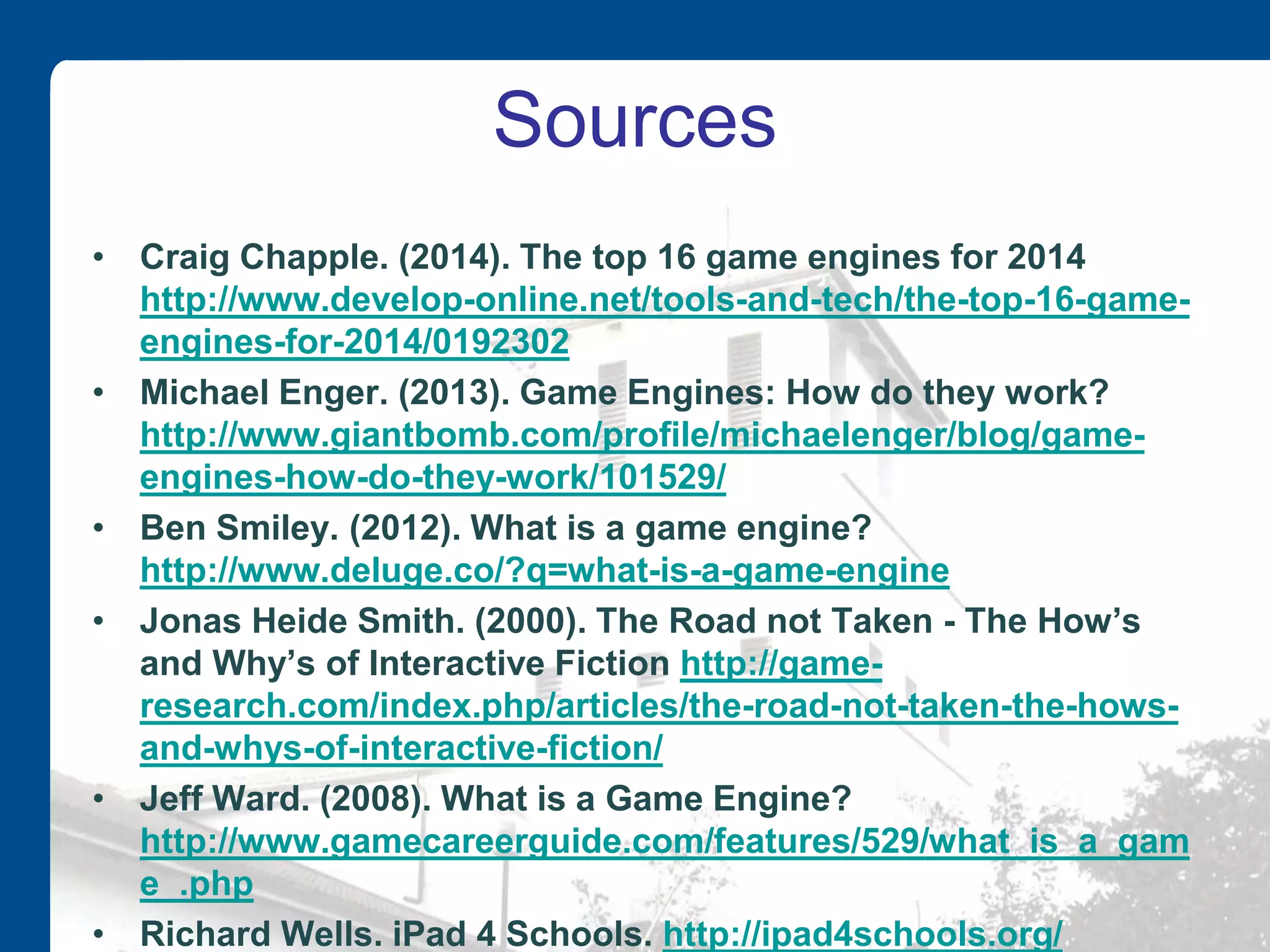Select text 'Jonas Heide Smith. (2000). The Road not Taken'
Viewport: 1270px width, 952px height.
536,621
